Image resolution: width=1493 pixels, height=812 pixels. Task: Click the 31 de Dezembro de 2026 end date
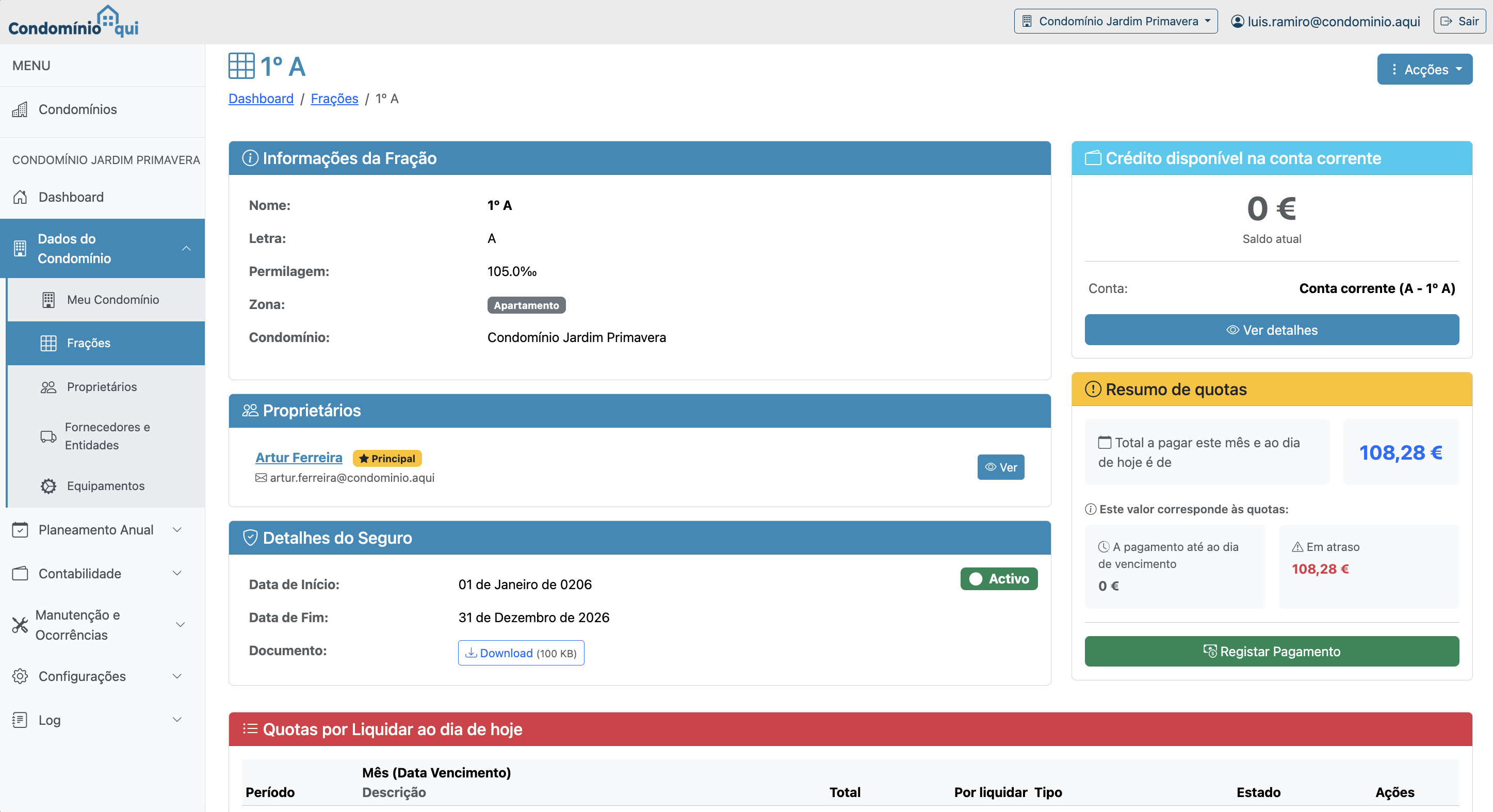(534, 618)
